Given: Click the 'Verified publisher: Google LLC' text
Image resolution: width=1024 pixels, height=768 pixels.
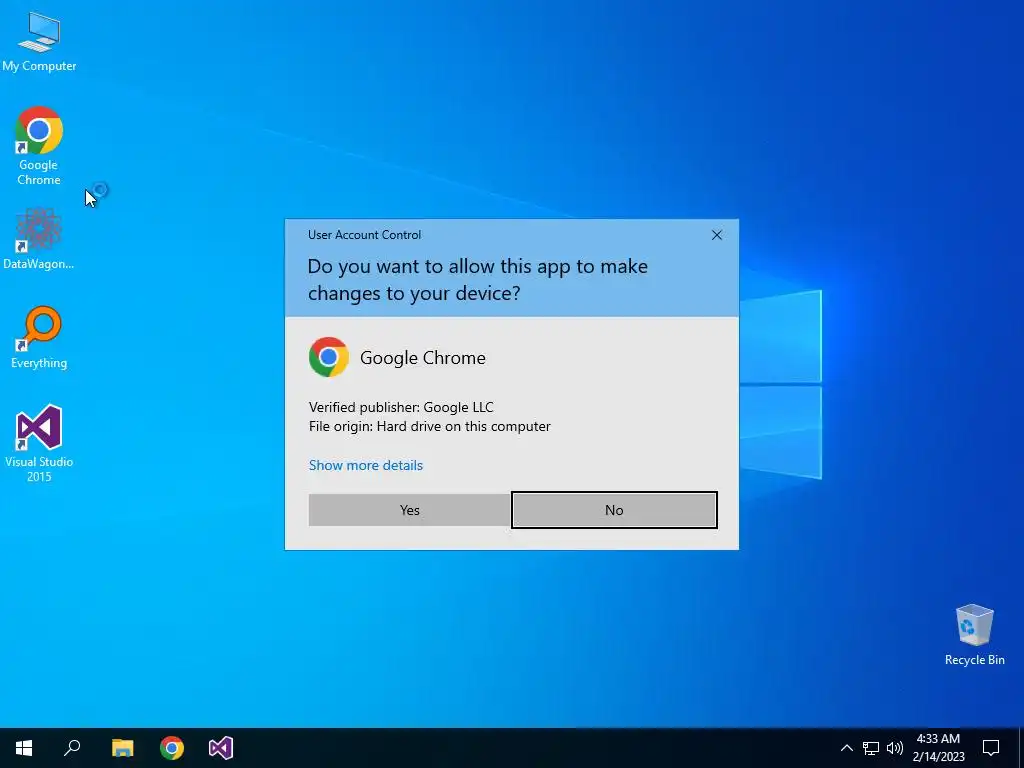Looking at the screenshot, I should click(x=401, y=407).
